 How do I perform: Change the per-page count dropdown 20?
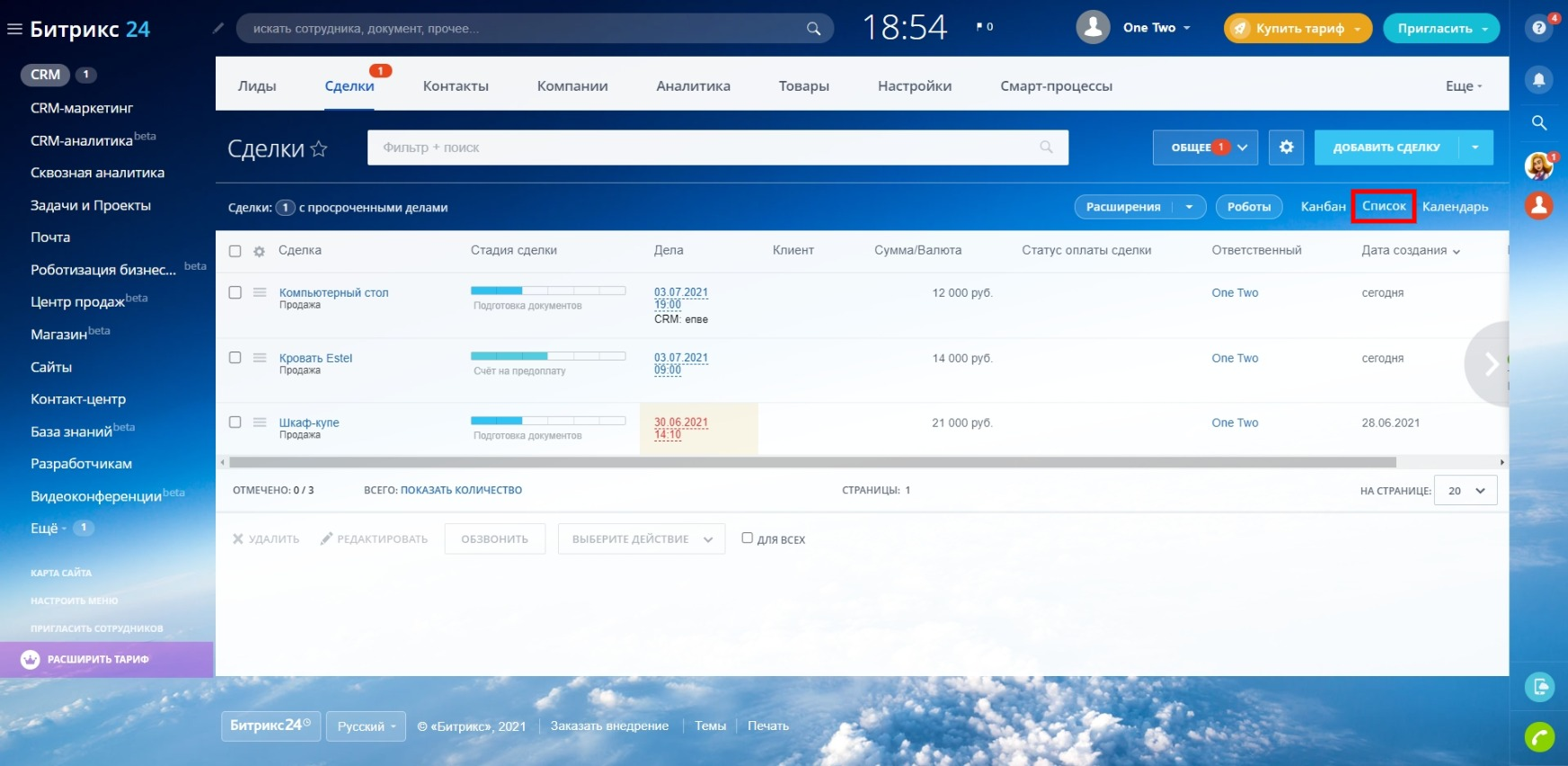coord(1466,491)
